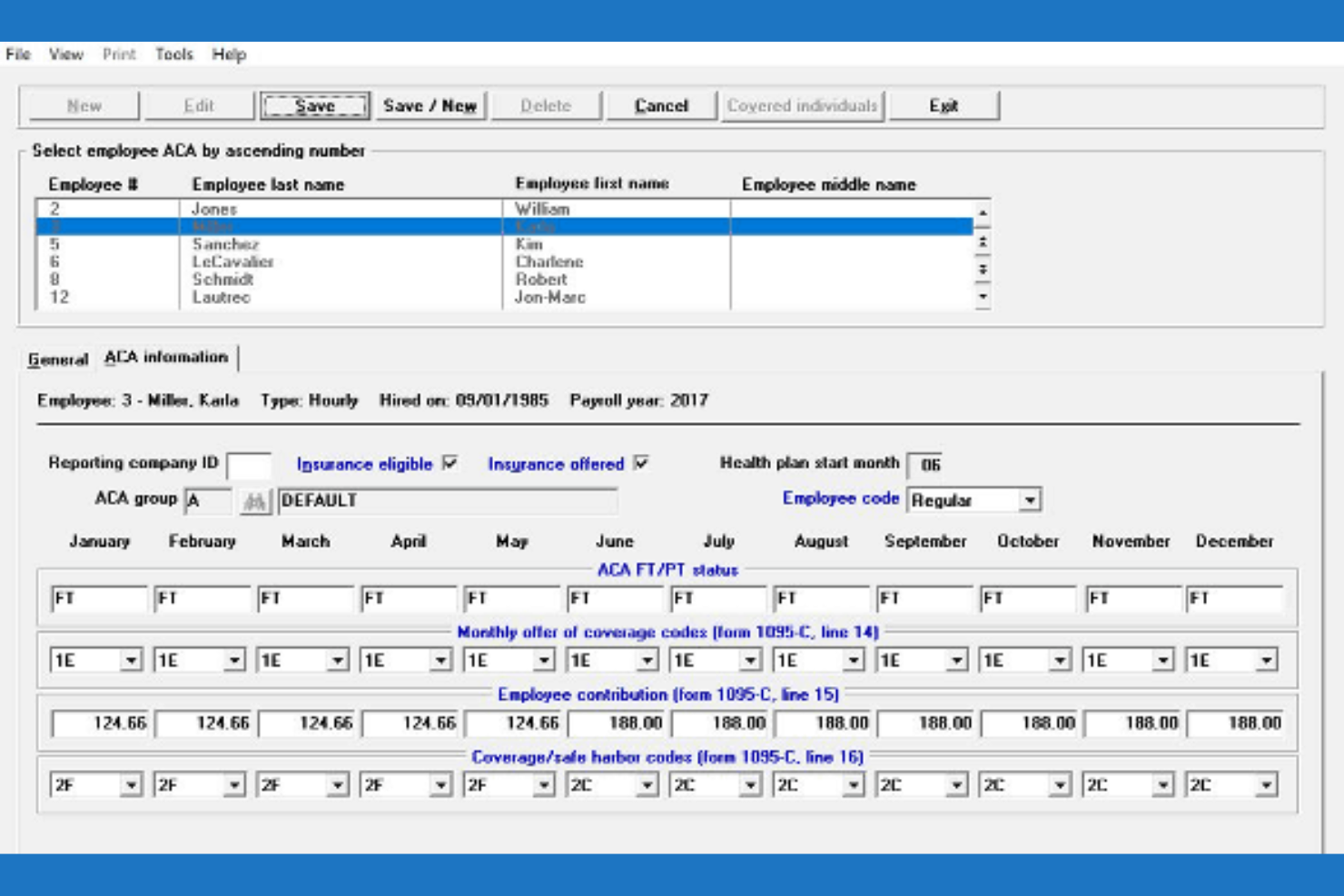This screenshot has height=896, width=1344.
Task: Click employee list page-up scroll arrow
Action: pos(983,241)
